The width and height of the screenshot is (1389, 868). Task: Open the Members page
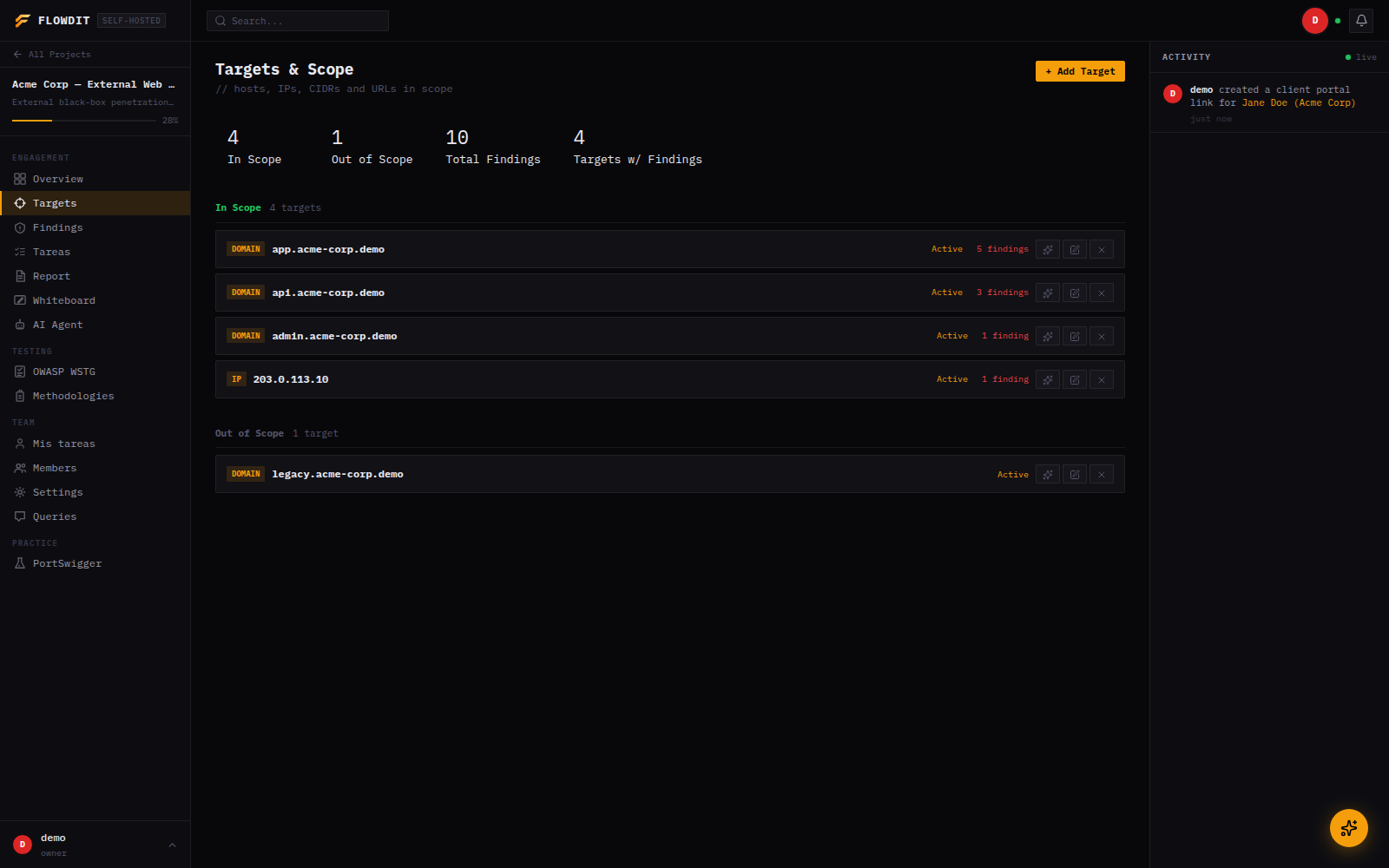tap(95, 468)
